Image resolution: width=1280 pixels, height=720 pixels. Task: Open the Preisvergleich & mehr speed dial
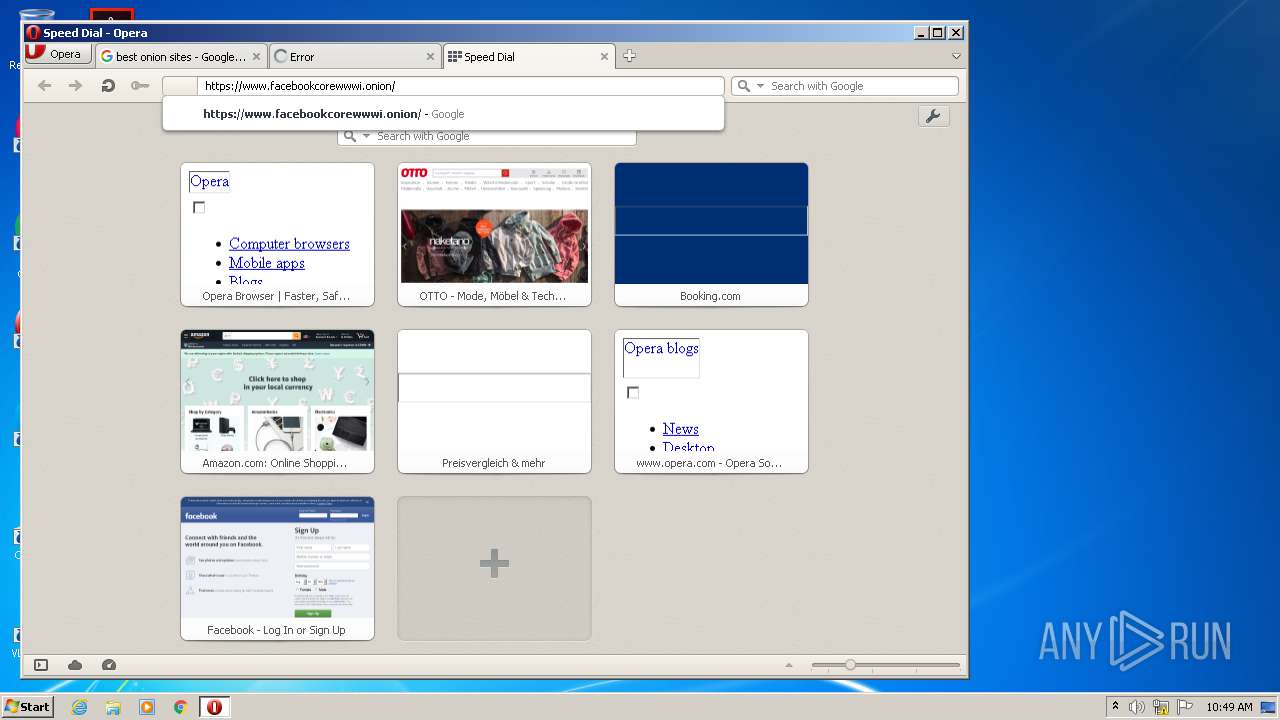[494, 401]
